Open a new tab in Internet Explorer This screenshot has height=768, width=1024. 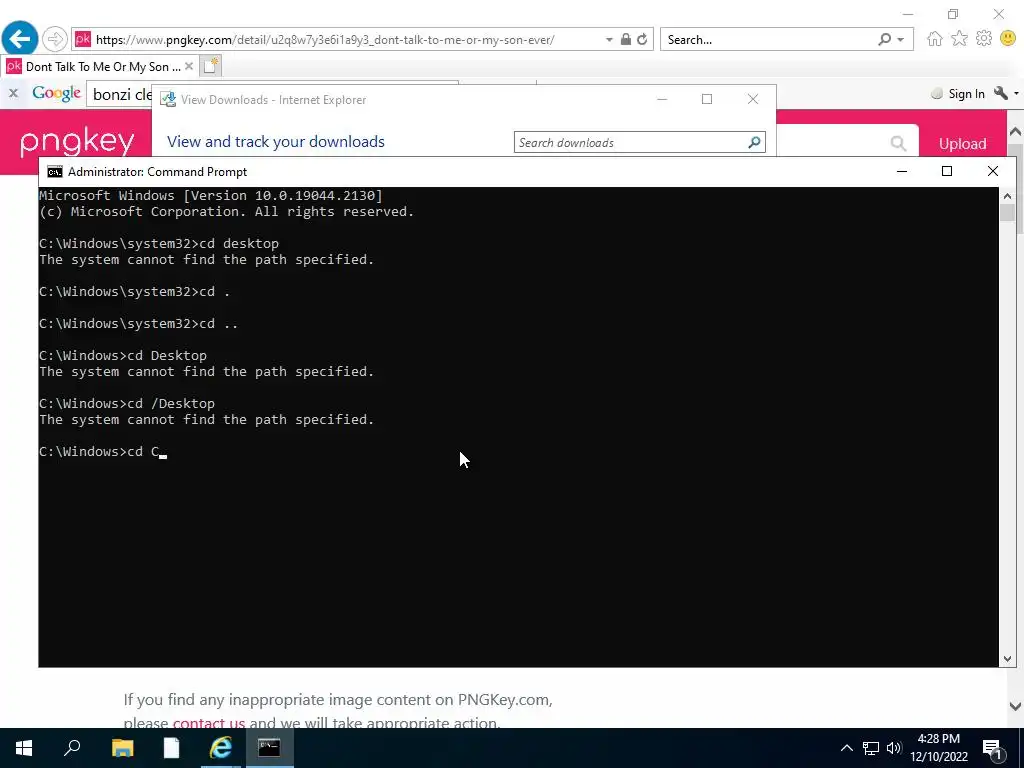point(210,66)
